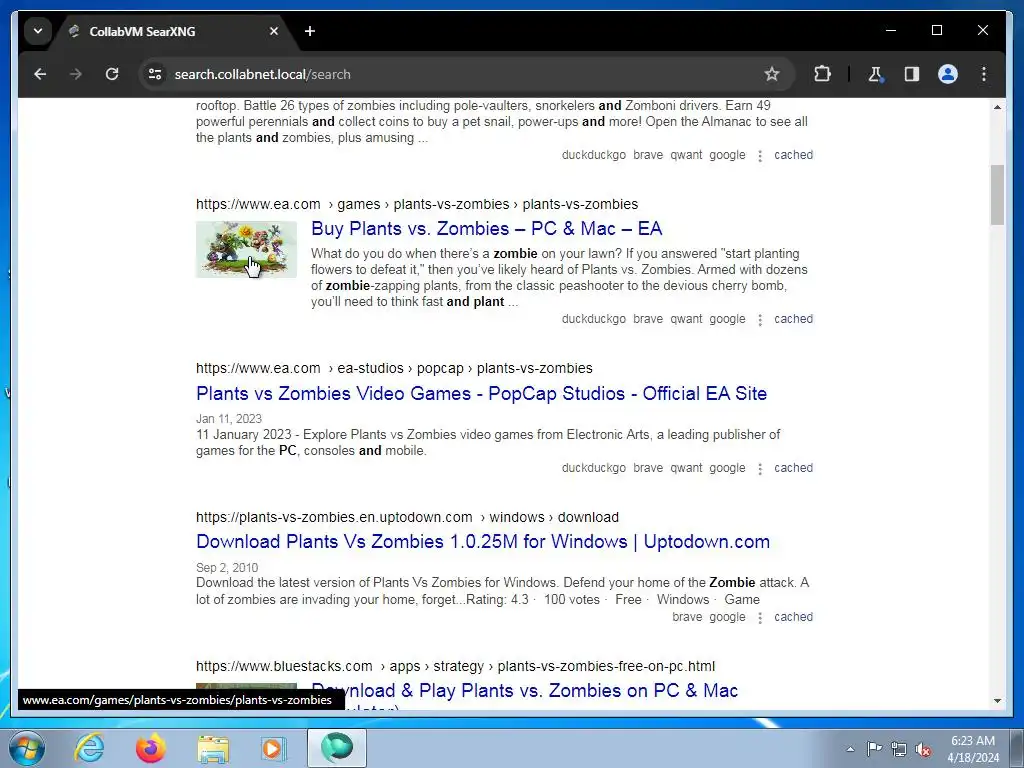
Task: Open Windows Explorer folder on taskbar
Action: pos(213,748)
